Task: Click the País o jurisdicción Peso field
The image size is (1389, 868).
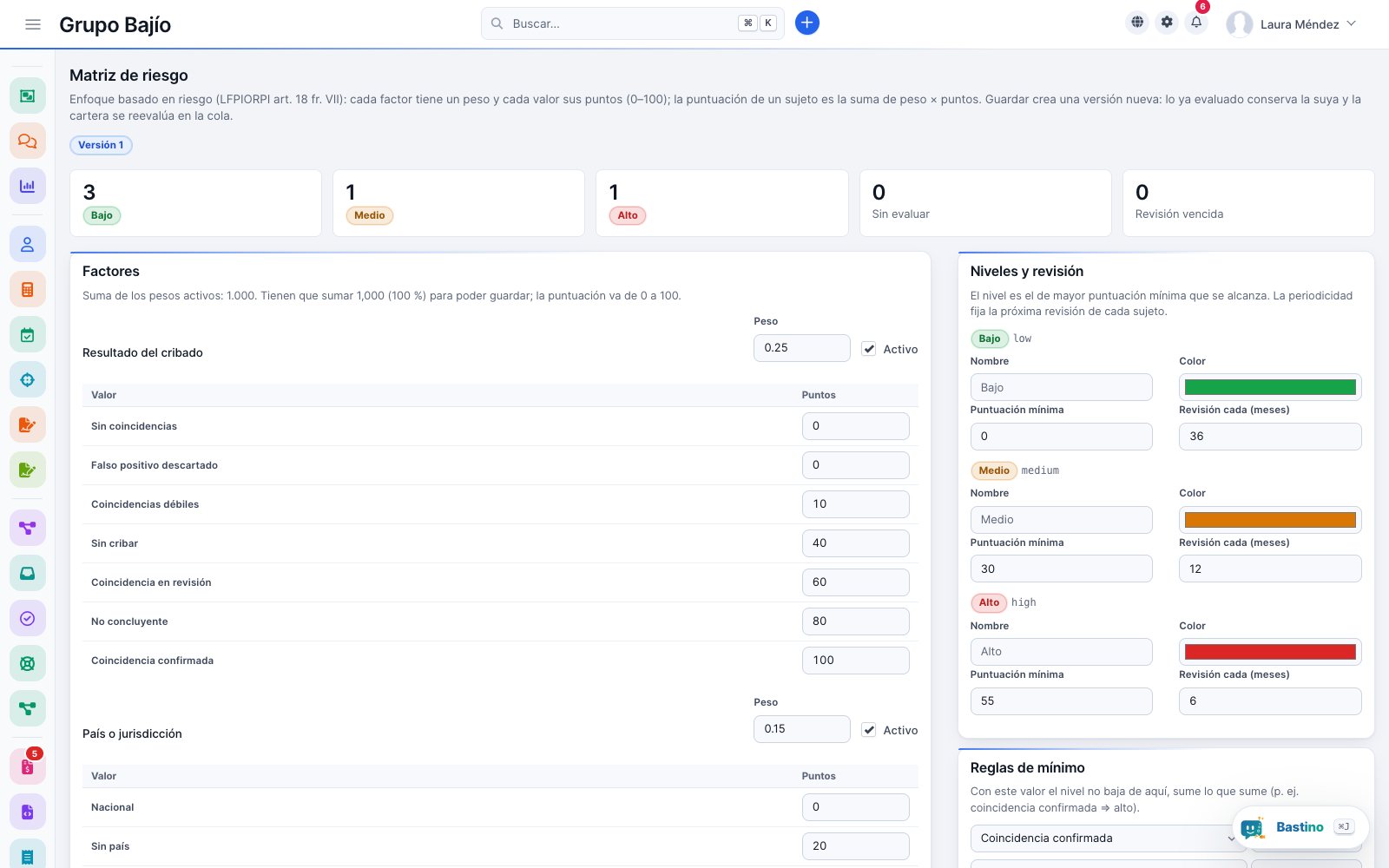Action: click(801, 729)
